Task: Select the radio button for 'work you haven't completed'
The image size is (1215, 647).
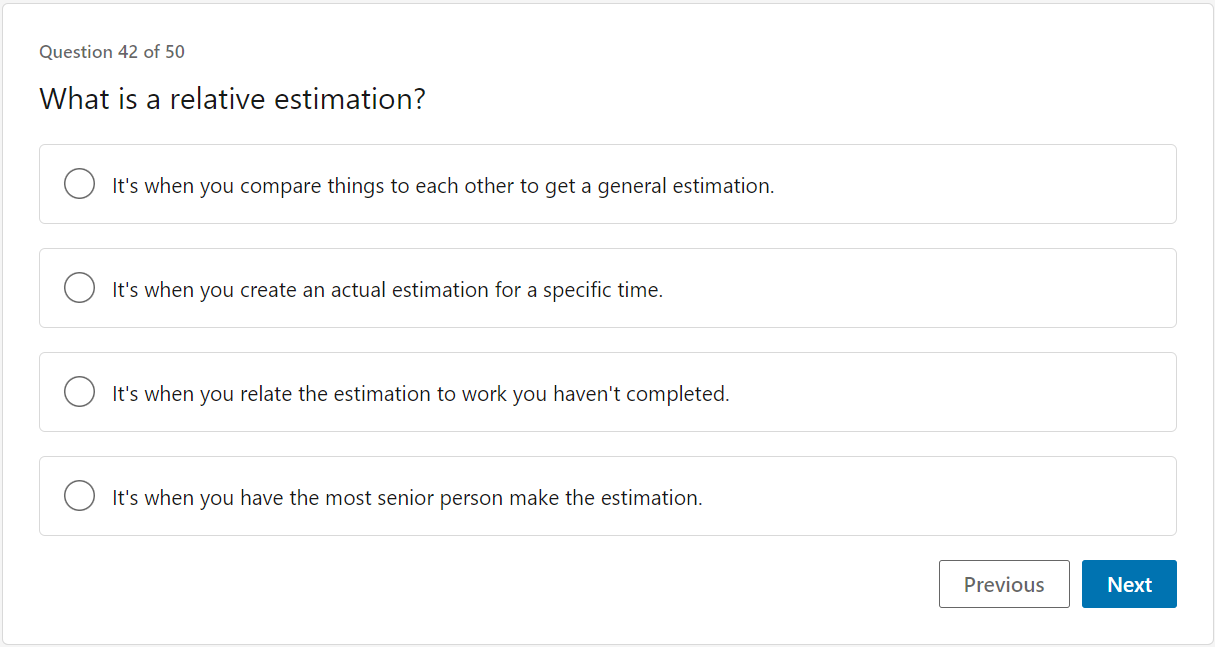Action: (x=79, y=391)
